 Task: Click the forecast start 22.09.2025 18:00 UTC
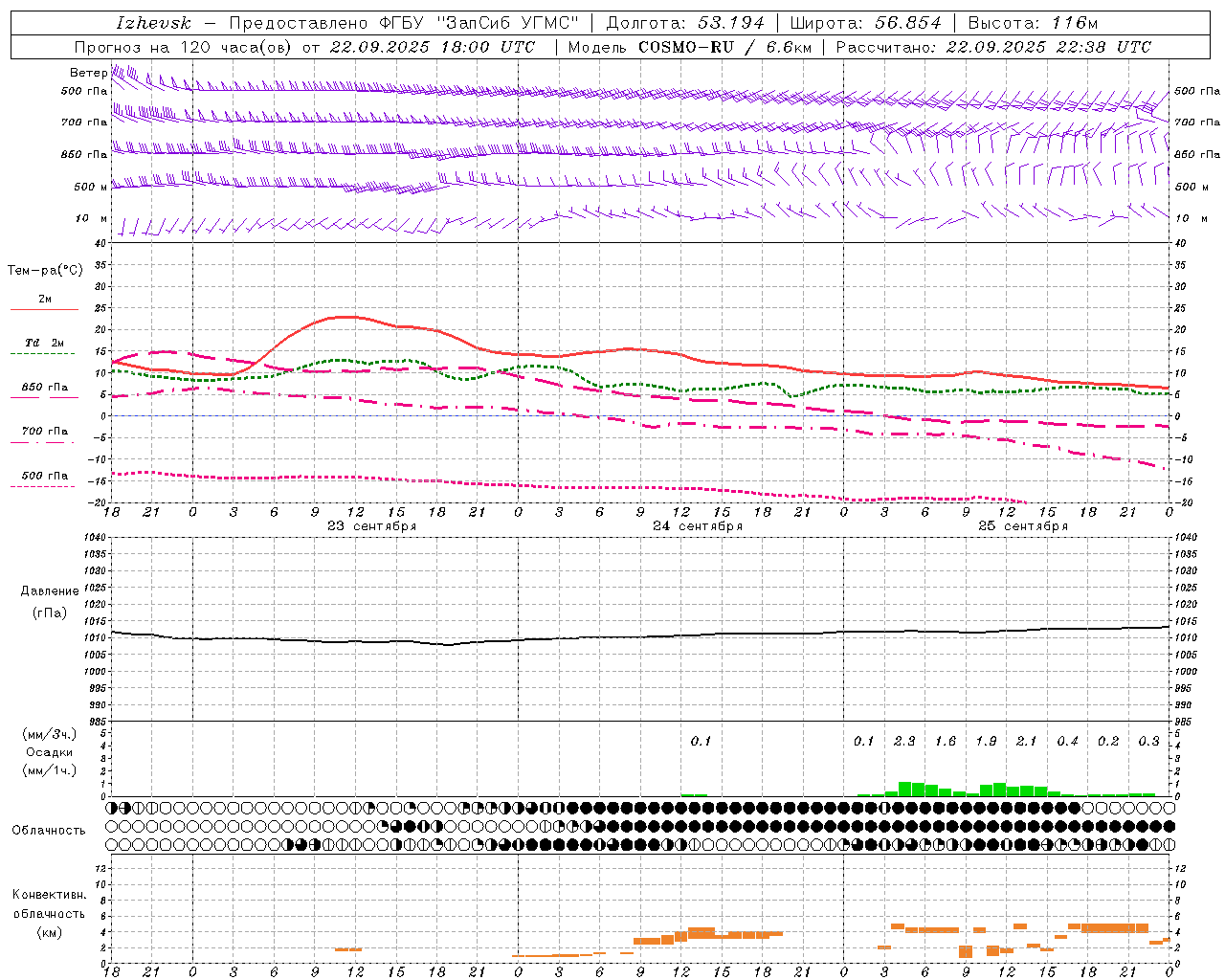pyautogui.click(x=433, y=47)
